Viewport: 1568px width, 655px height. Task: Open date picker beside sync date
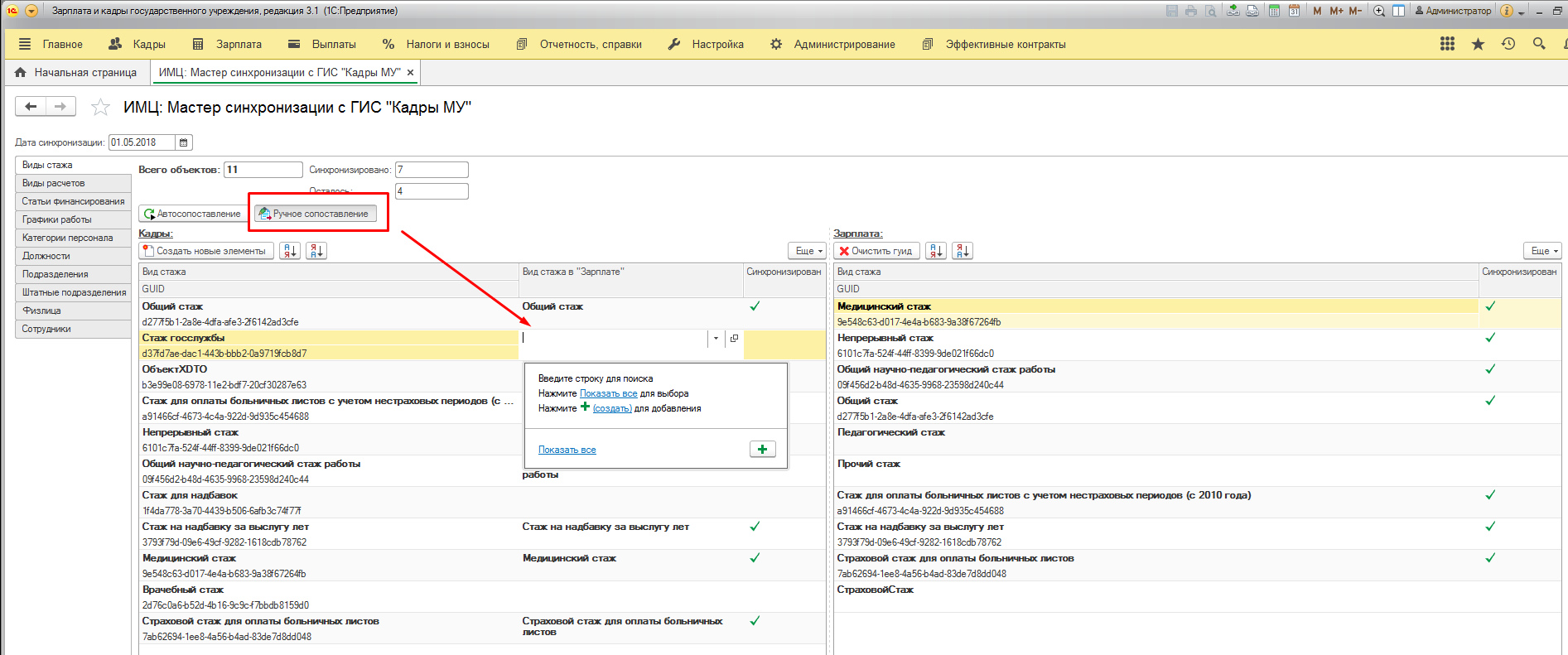(184, 142)
